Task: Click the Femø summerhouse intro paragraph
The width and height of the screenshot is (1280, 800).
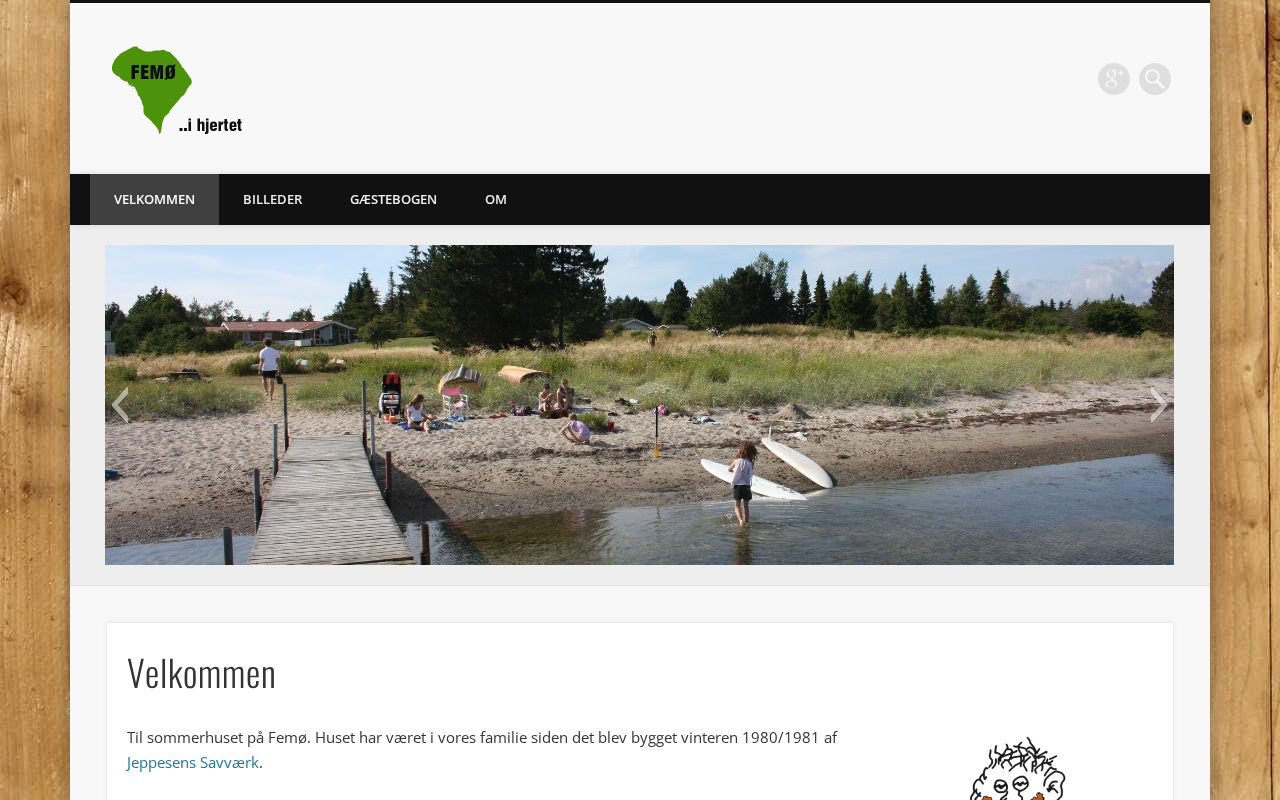Action: [482, 750]
